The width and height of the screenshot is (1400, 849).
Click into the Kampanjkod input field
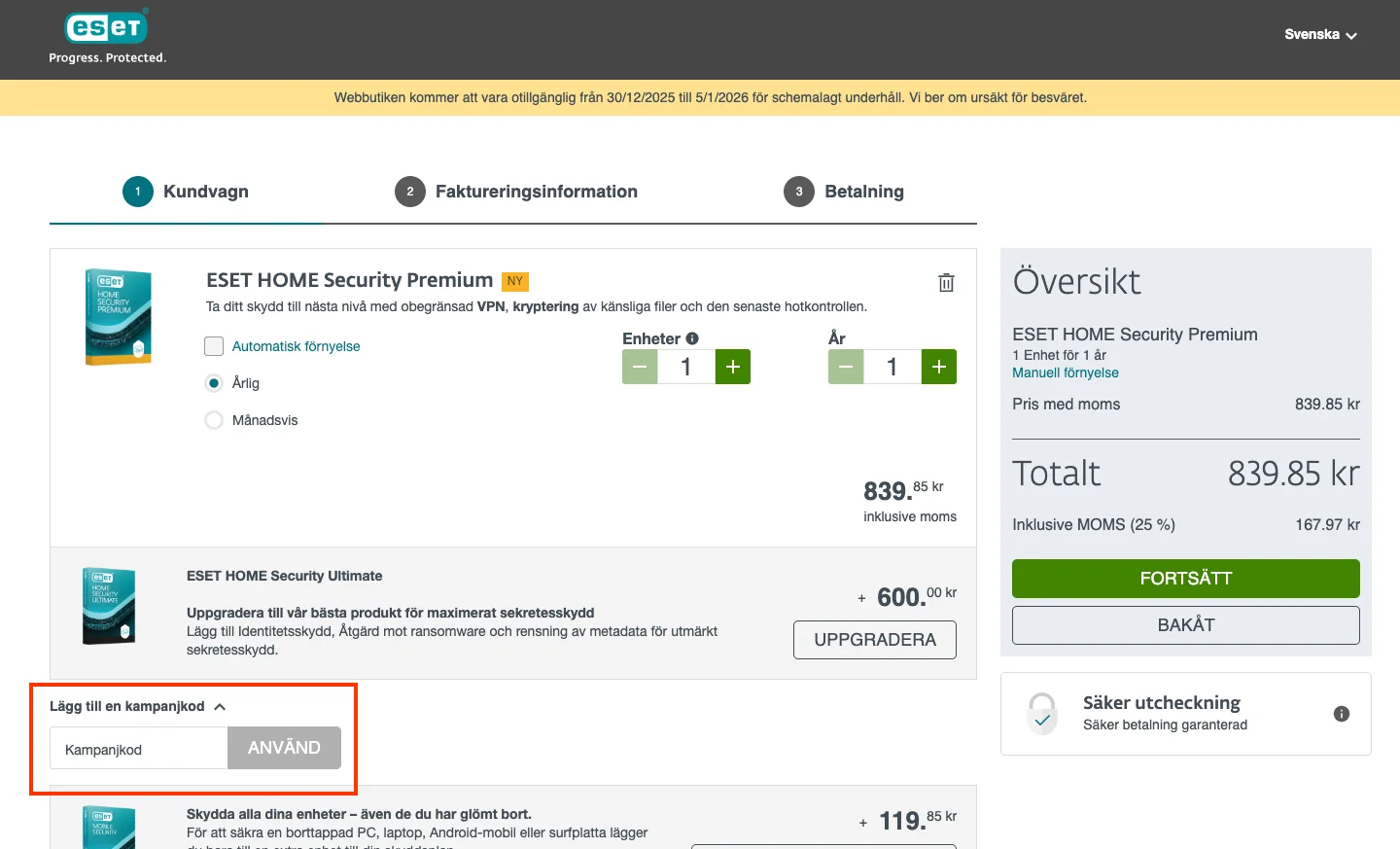(139, 749)
